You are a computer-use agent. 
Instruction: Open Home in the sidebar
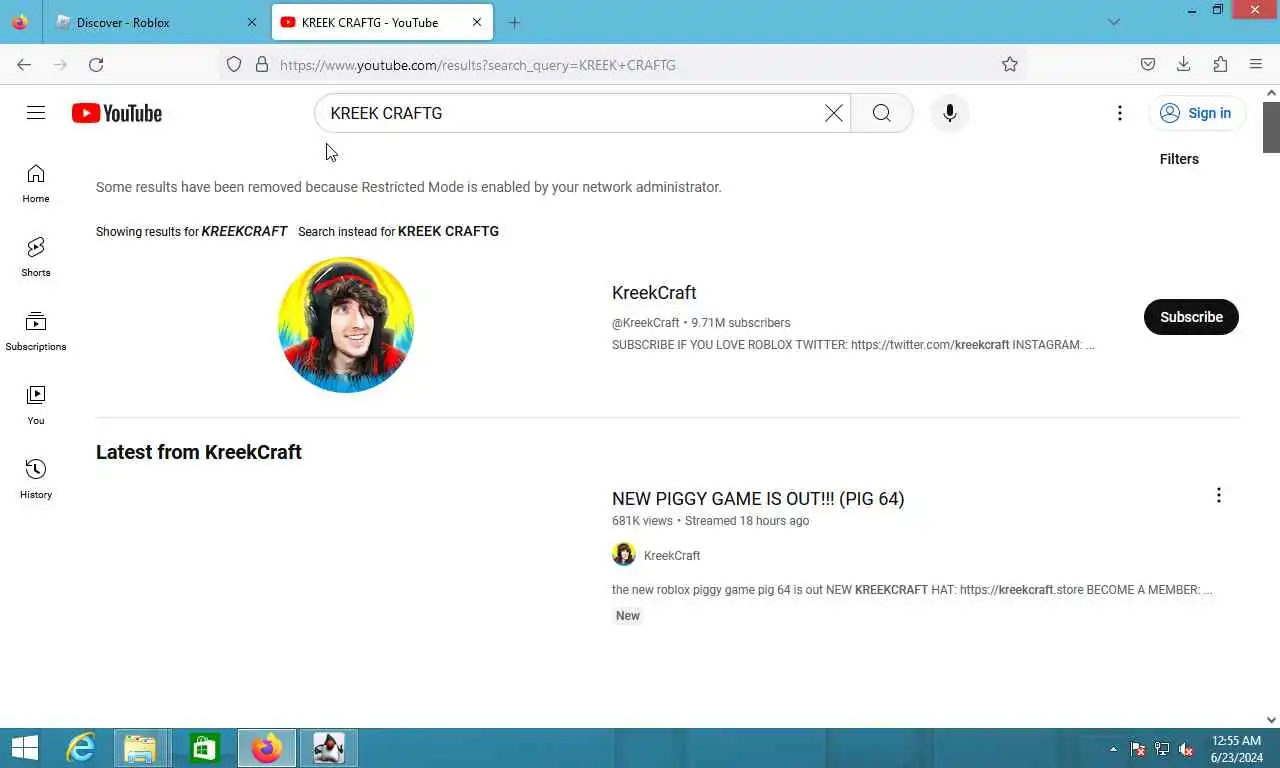pos(36,184)
